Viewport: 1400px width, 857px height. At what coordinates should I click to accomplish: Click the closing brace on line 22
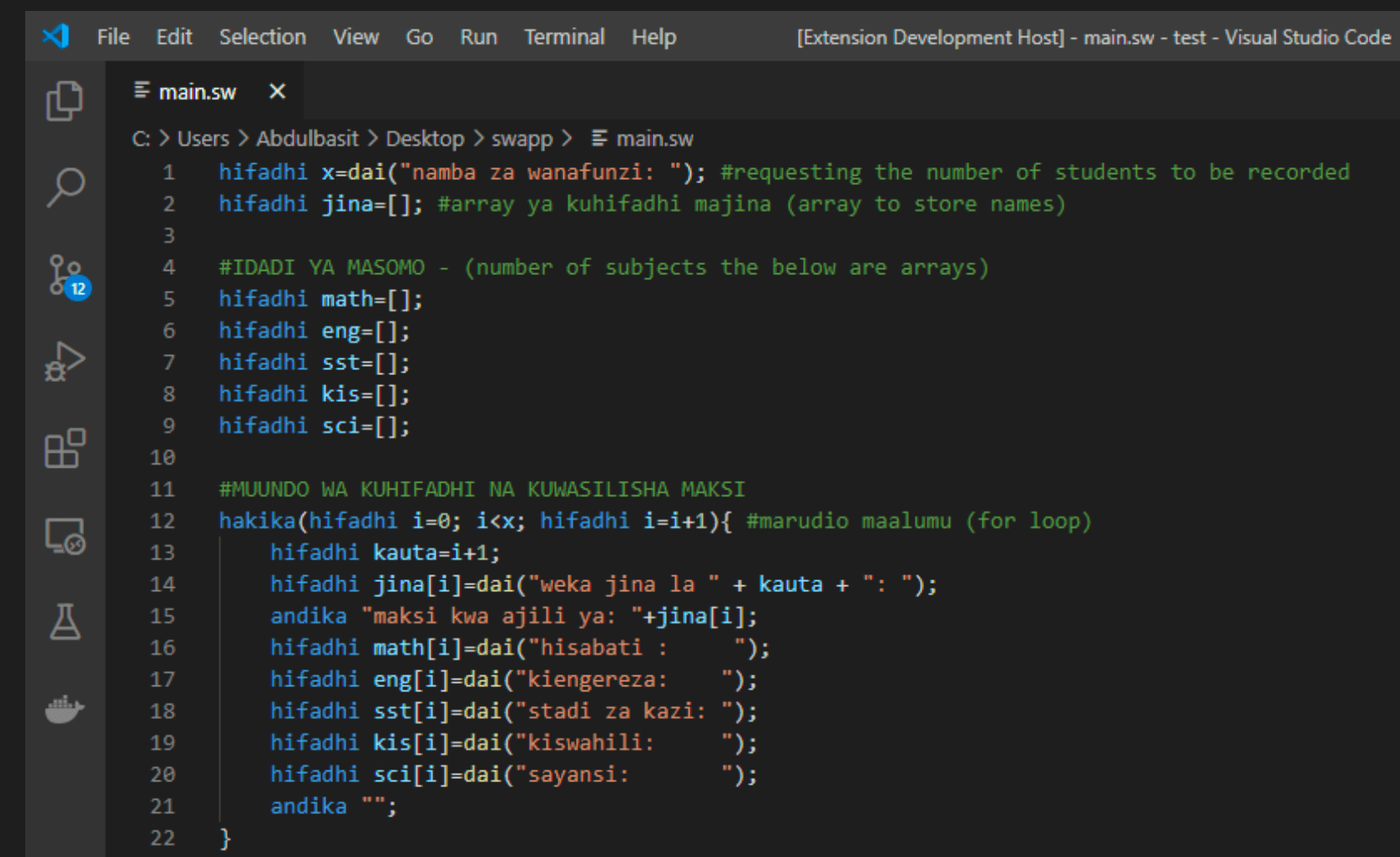[x=225, y=838]
